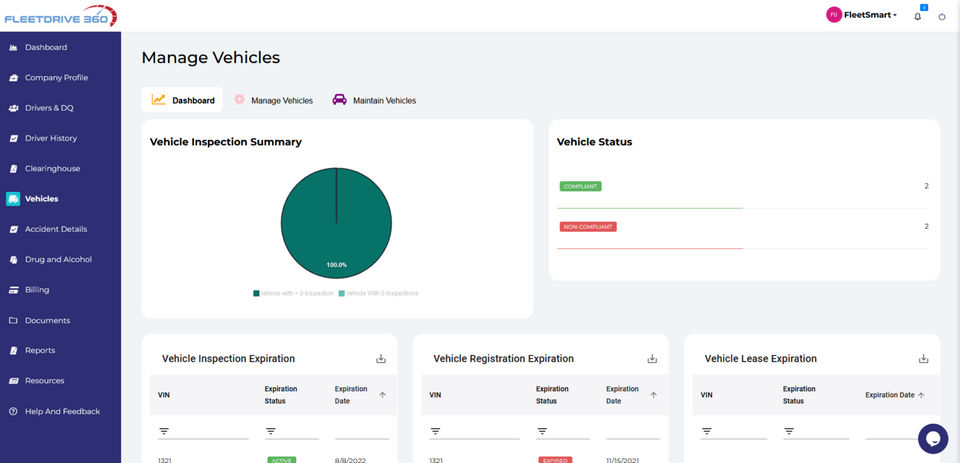Toggle the 'Vehicle With 0 Inspections' legend

pos(378,293)
